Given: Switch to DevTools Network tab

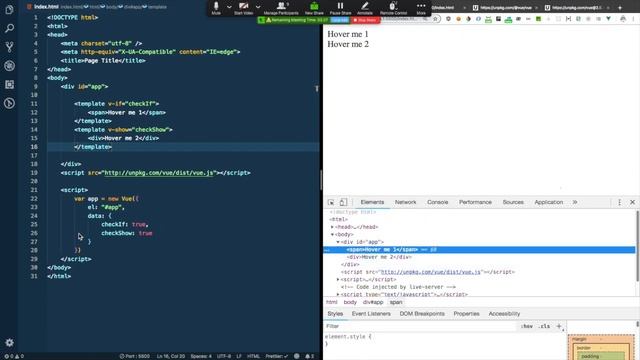Looking at the screenshot, I should click(405, 202).
